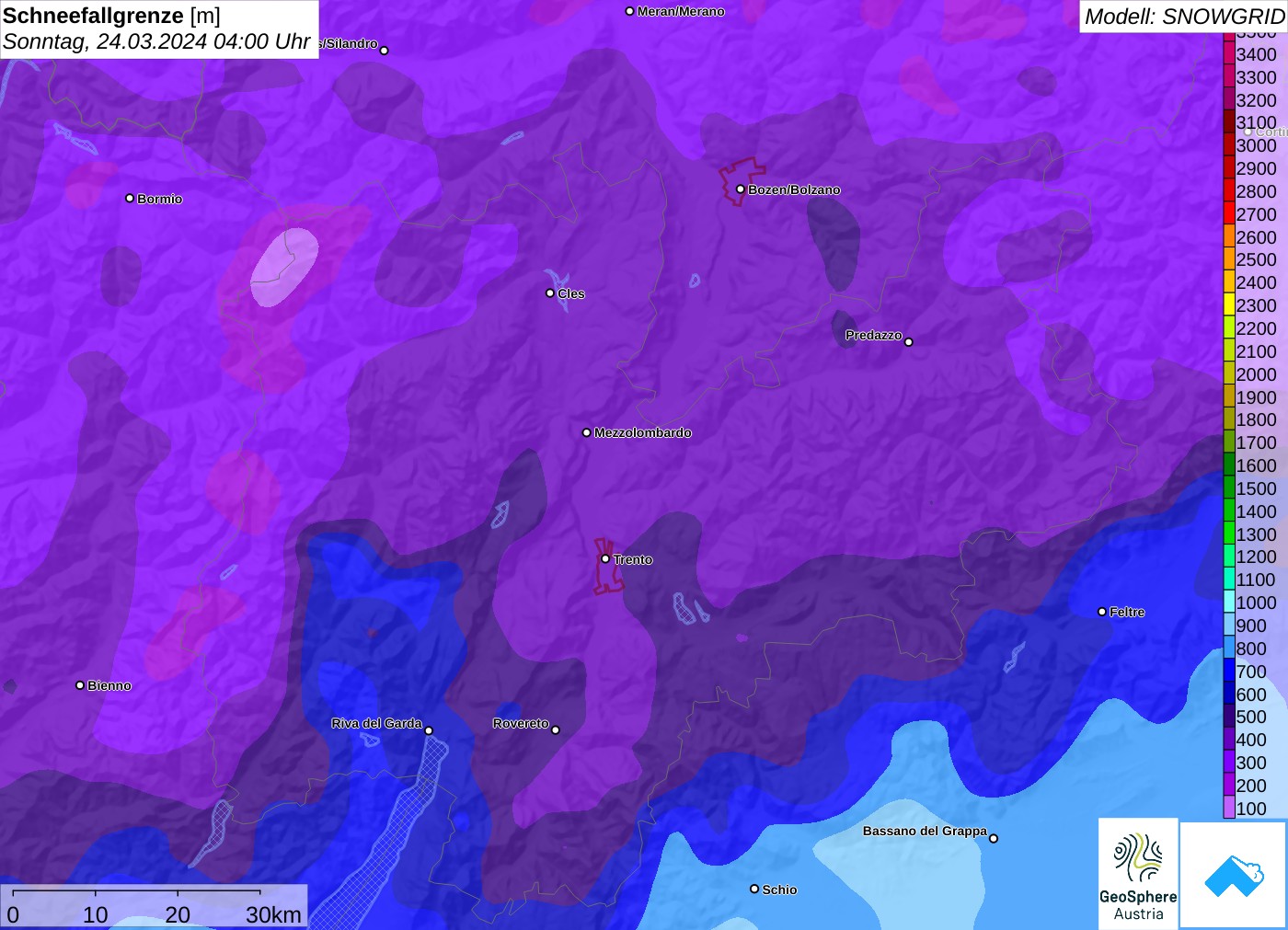Viewport: 1288px width, 930px height.
Task: Click the Schio city marker
Action: pos(754,889)
